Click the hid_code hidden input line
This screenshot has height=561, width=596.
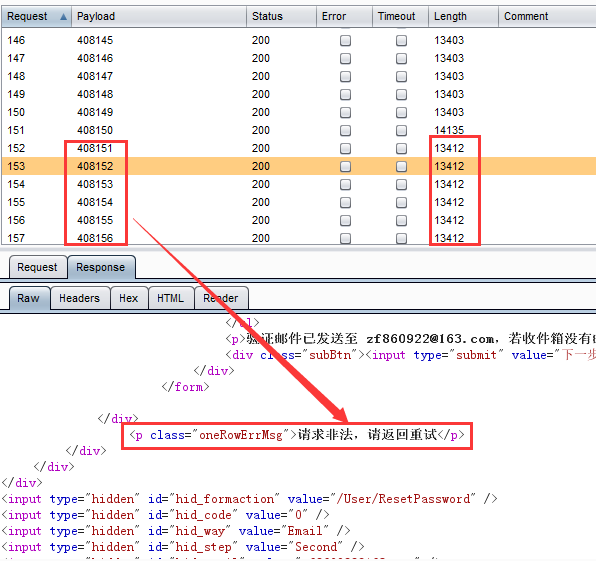point(165,515)
